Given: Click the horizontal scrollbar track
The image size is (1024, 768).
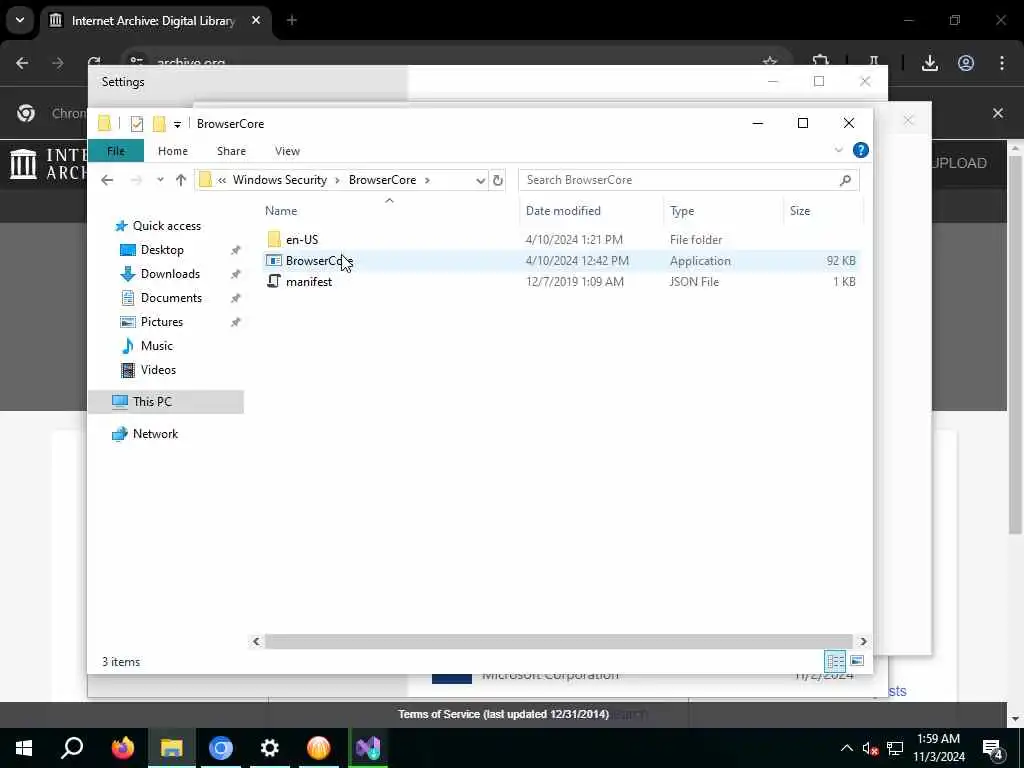Looking at the screenshot, I should pyautogui.click(x=558, y=641).
